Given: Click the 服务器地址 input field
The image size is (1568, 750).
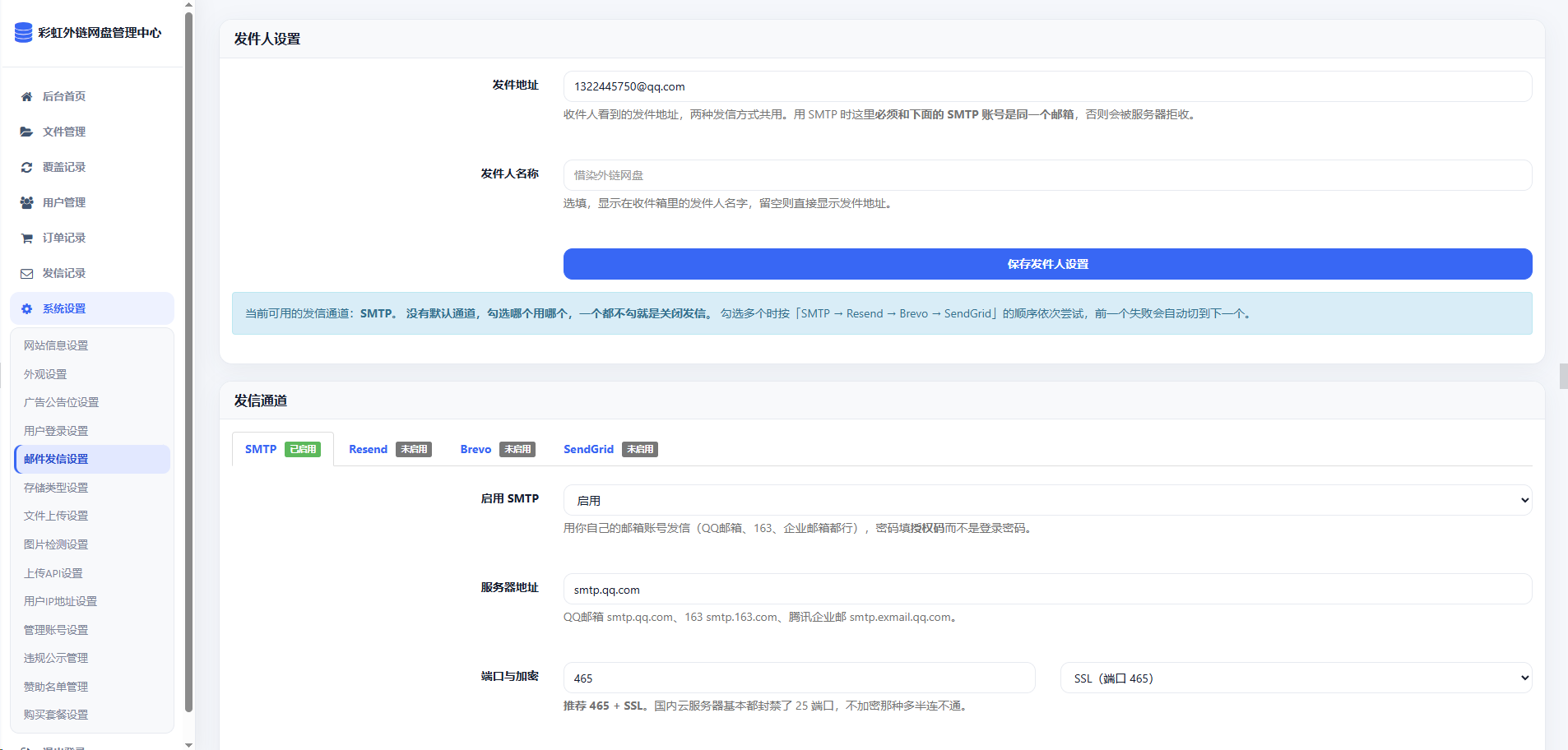Looking at the screenshot, I should coord(1047,590).
